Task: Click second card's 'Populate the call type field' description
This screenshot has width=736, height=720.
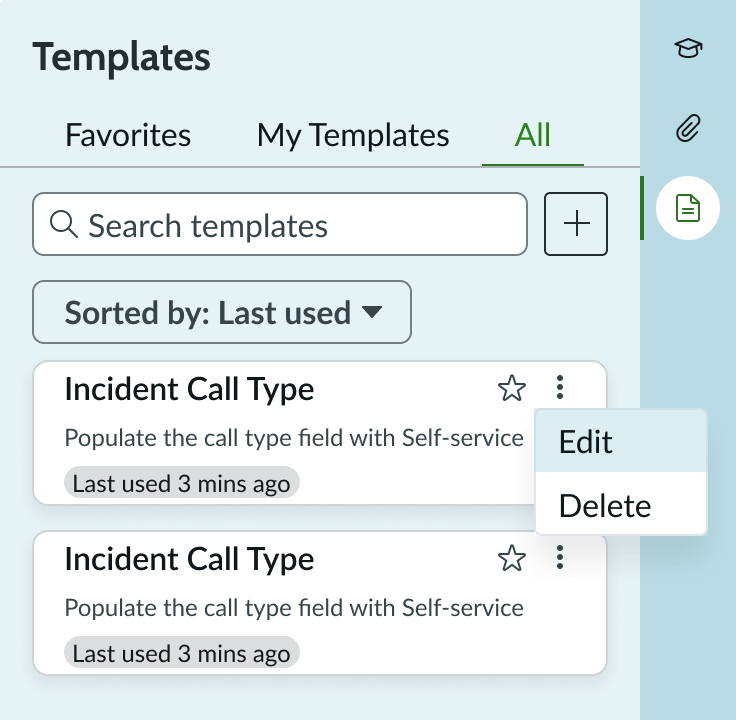Action: [294, 608]
